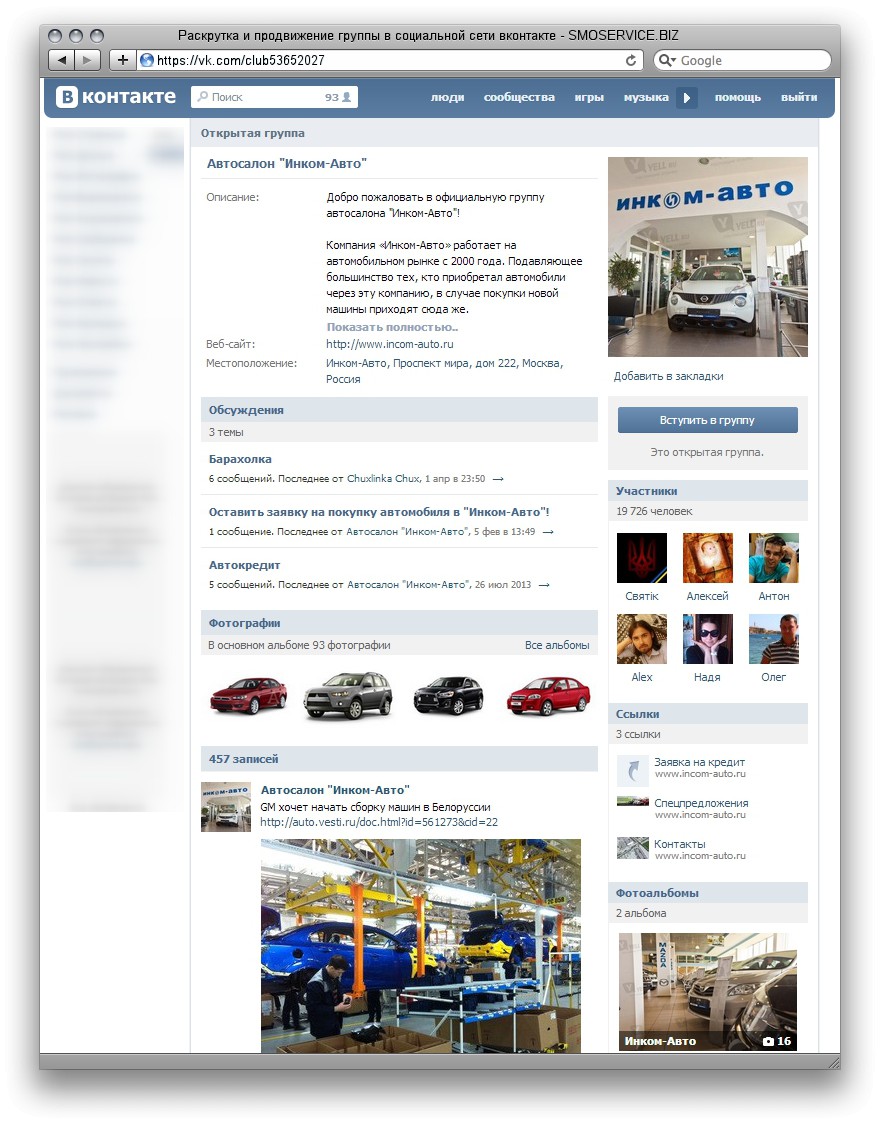This screenshot has height=1124, width=880.
Task: Click Добавить в закладки link
Action: pyautogui.click(x=668, y=376)
